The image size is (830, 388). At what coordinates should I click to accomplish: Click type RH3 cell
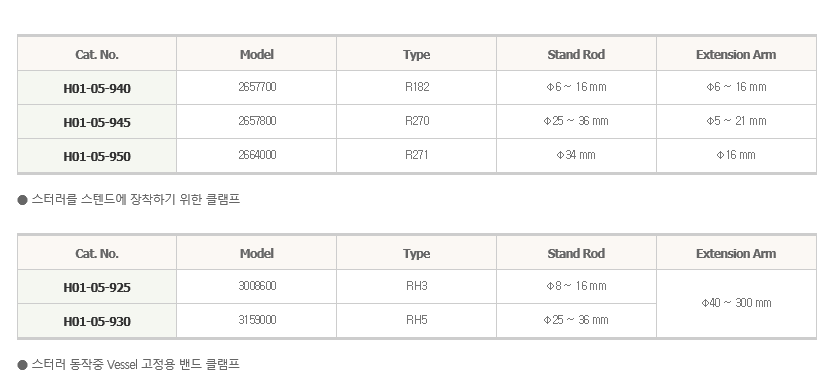pos(417,286)
